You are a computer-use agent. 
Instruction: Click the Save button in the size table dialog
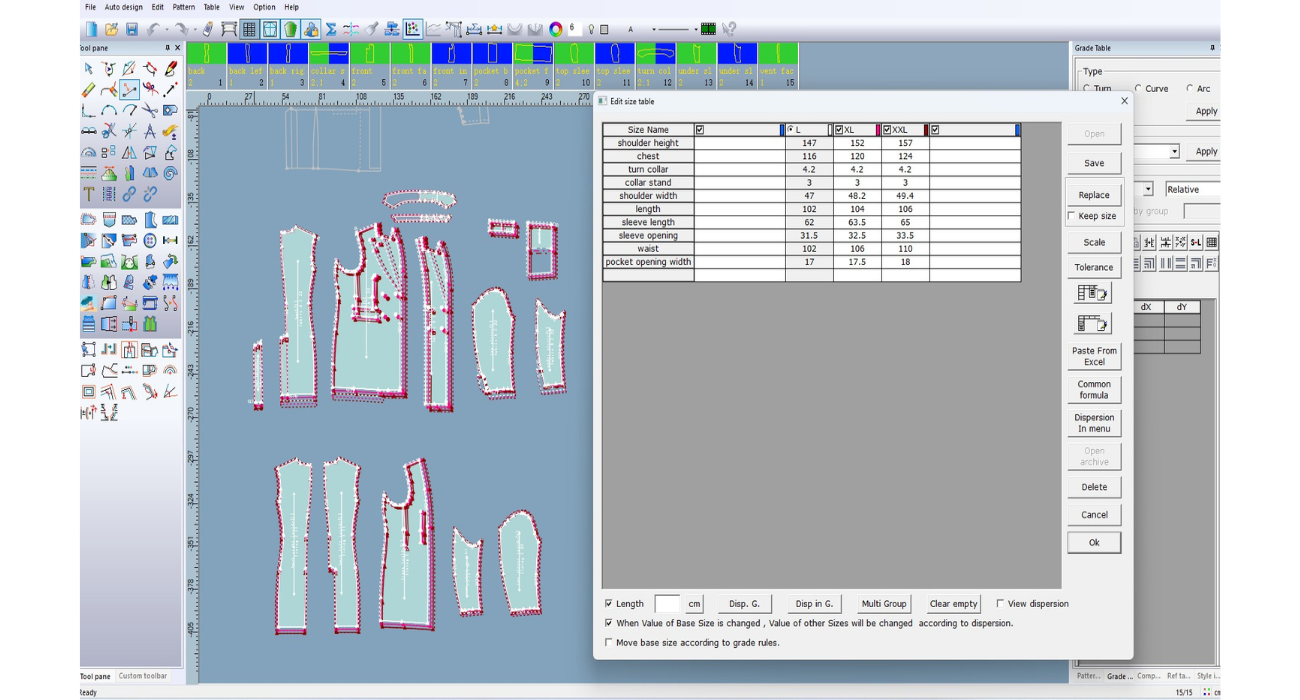(x=1094, y=163)
